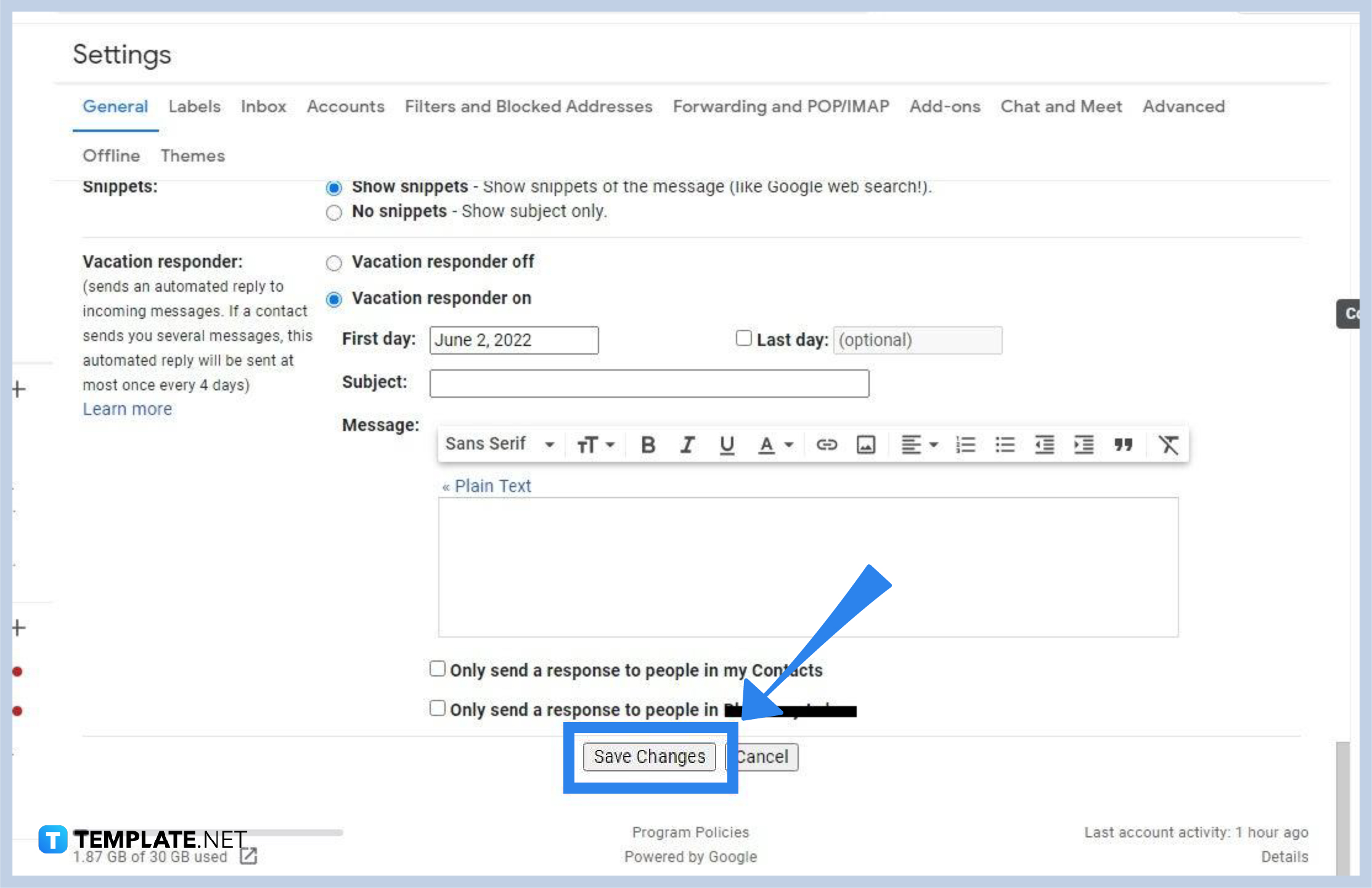Insert an image into the message
This screenshot has width=1372, height=888.
click(865, 444)
